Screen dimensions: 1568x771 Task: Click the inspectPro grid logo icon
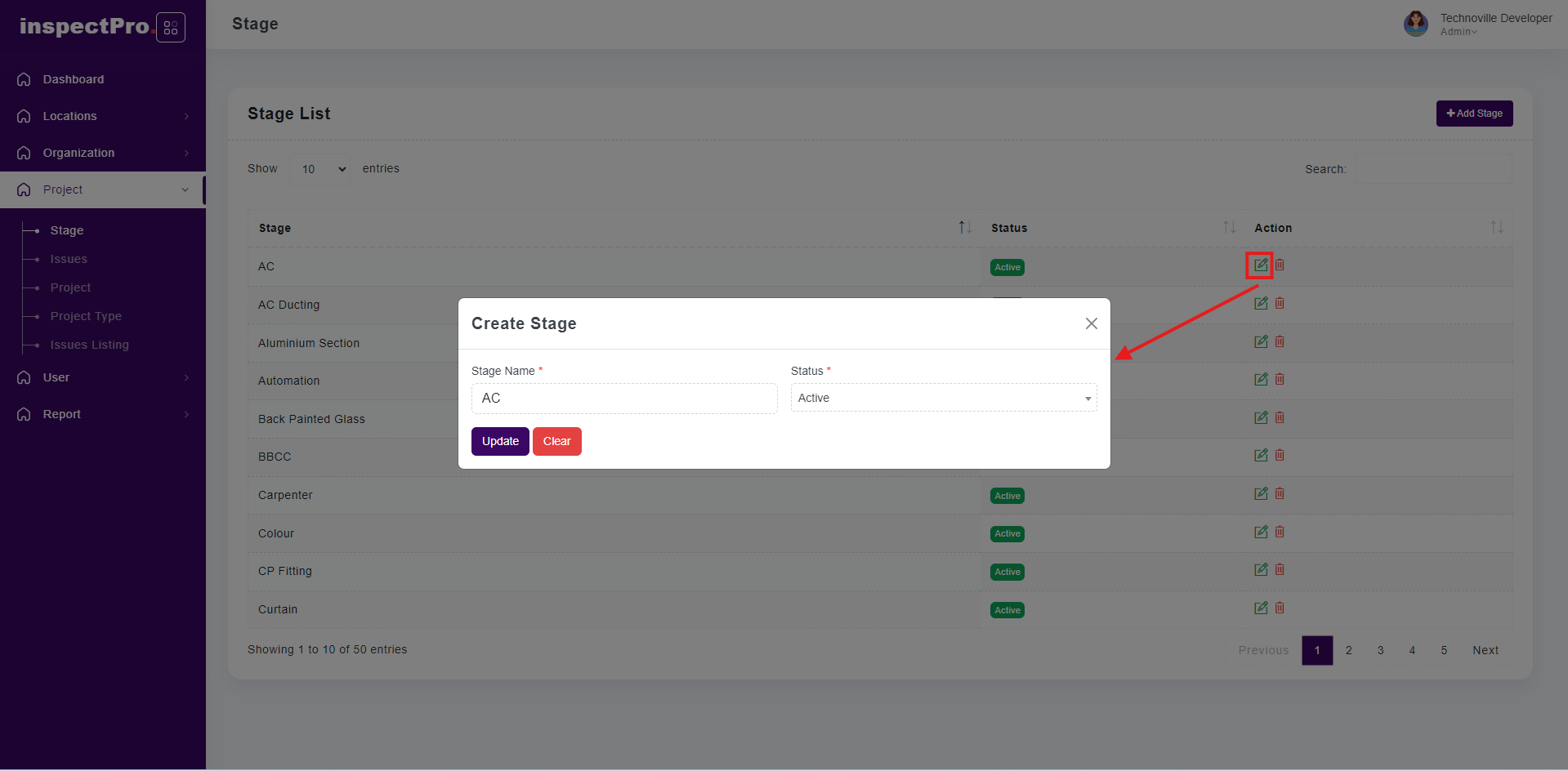click(x=170, y=28)
